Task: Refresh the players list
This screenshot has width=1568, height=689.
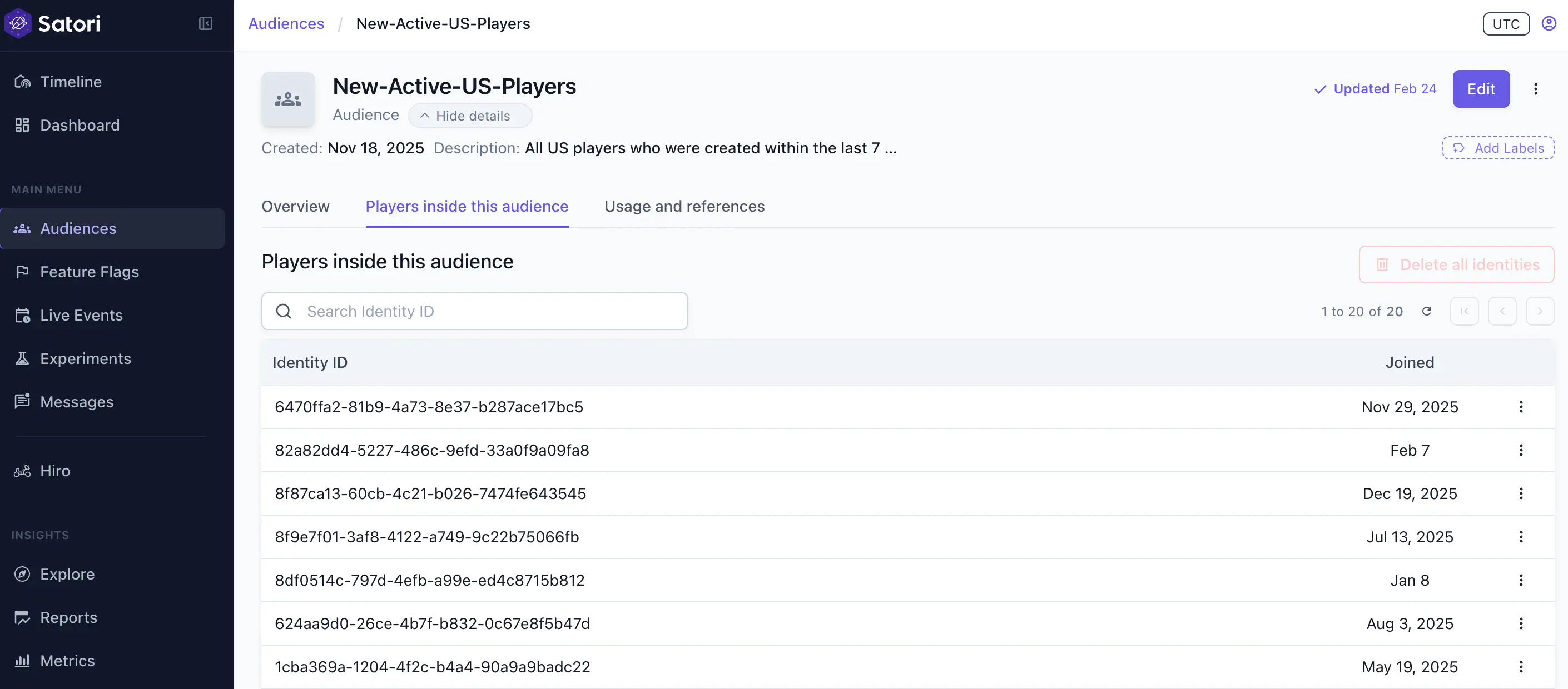Action: click(x=1427, y=311)
